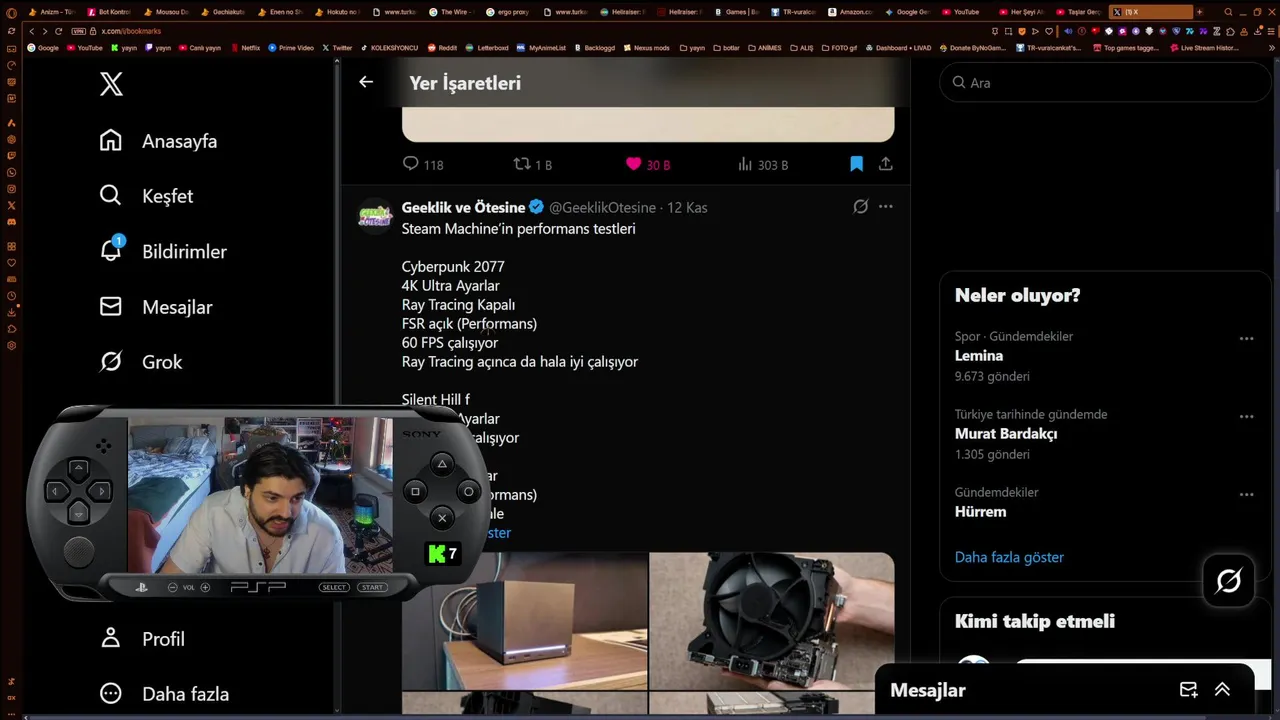Switch to the Amazon.com browser tab

pos(849,12)
